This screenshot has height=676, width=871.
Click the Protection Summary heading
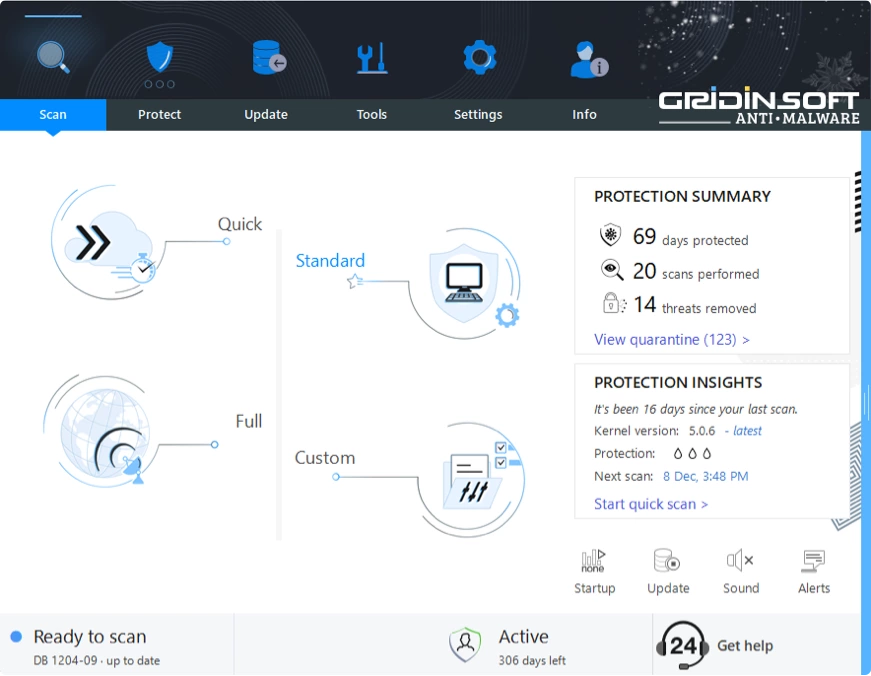[x=682, y=197]
